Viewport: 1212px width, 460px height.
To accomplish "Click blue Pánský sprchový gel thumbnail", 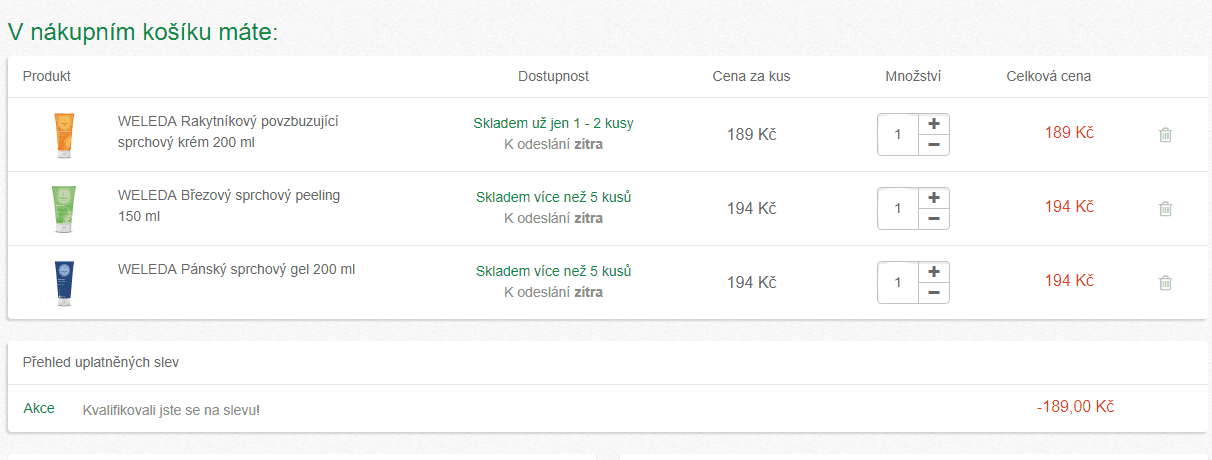I will (x=64, y=283).
